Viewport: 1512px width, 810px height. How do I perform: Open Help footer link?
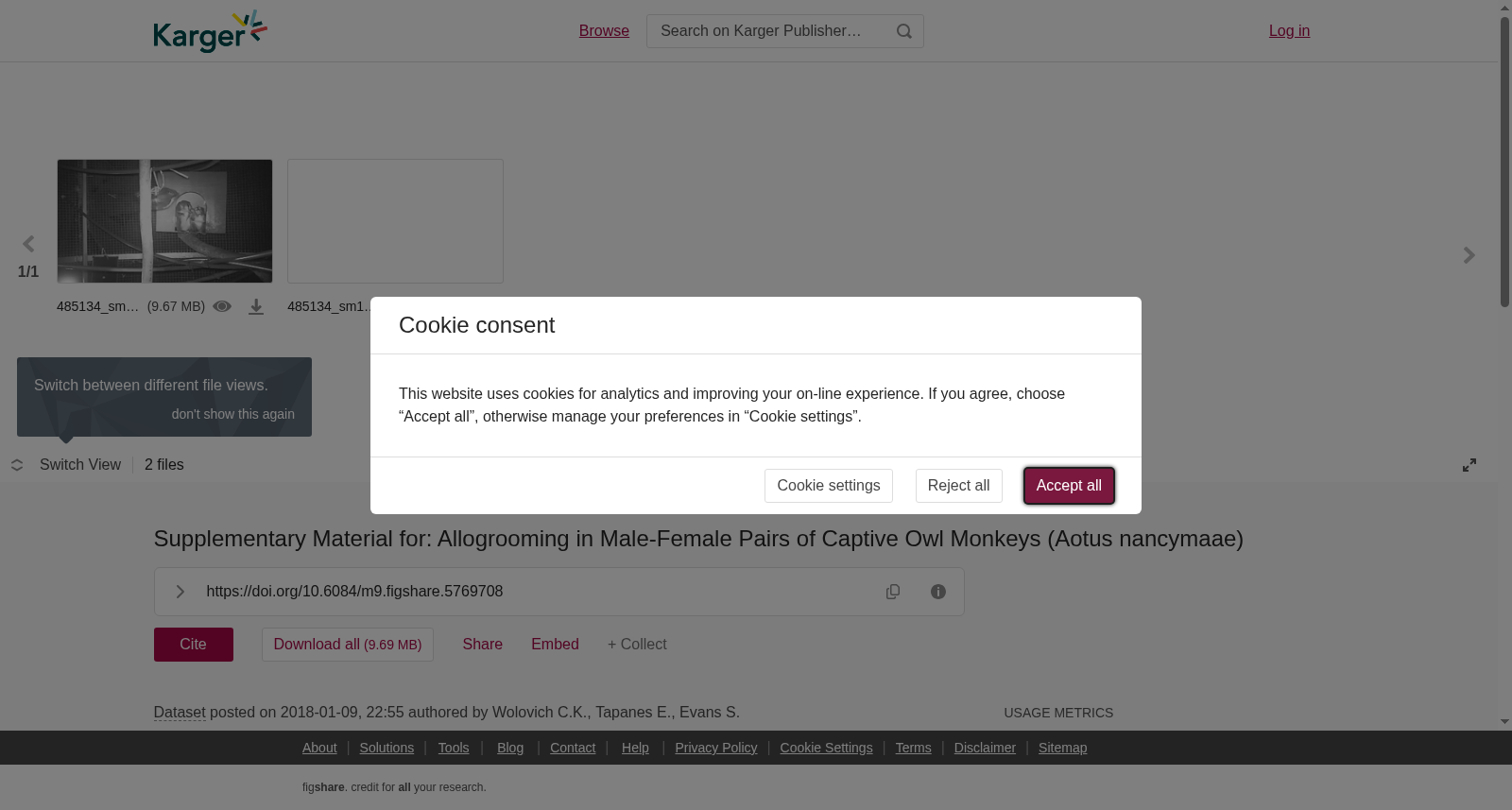click(x=635, y=748)
